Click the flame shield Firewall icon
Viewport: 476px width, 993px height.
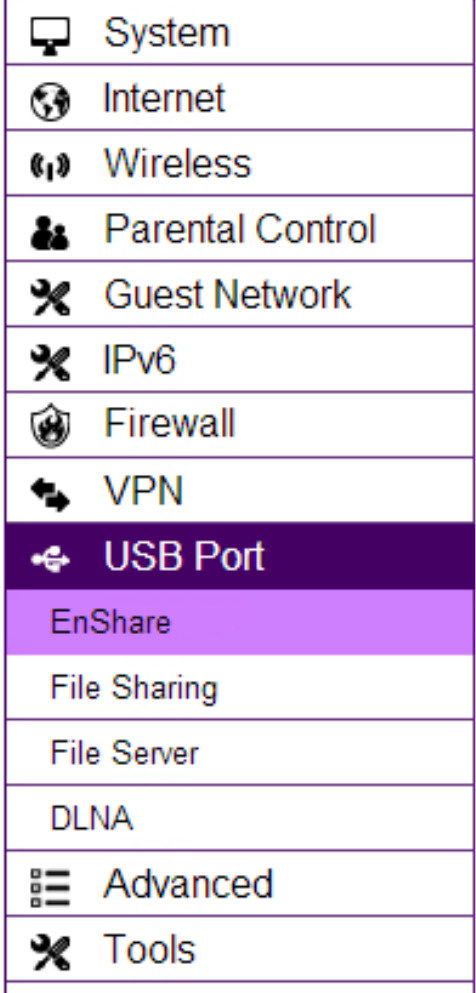[x=51, y=428]
